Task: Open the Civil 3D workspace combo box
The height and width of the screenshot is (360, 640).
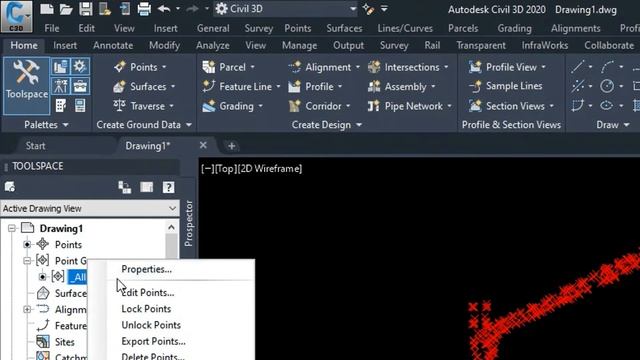Action: (x=285, y=9)
